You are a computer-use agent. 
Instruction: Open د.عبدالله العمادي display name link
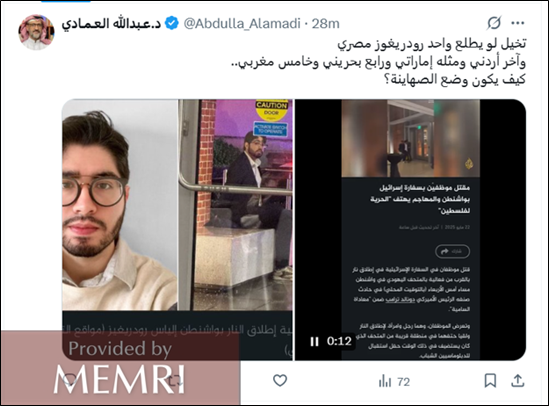pos(111,24)
